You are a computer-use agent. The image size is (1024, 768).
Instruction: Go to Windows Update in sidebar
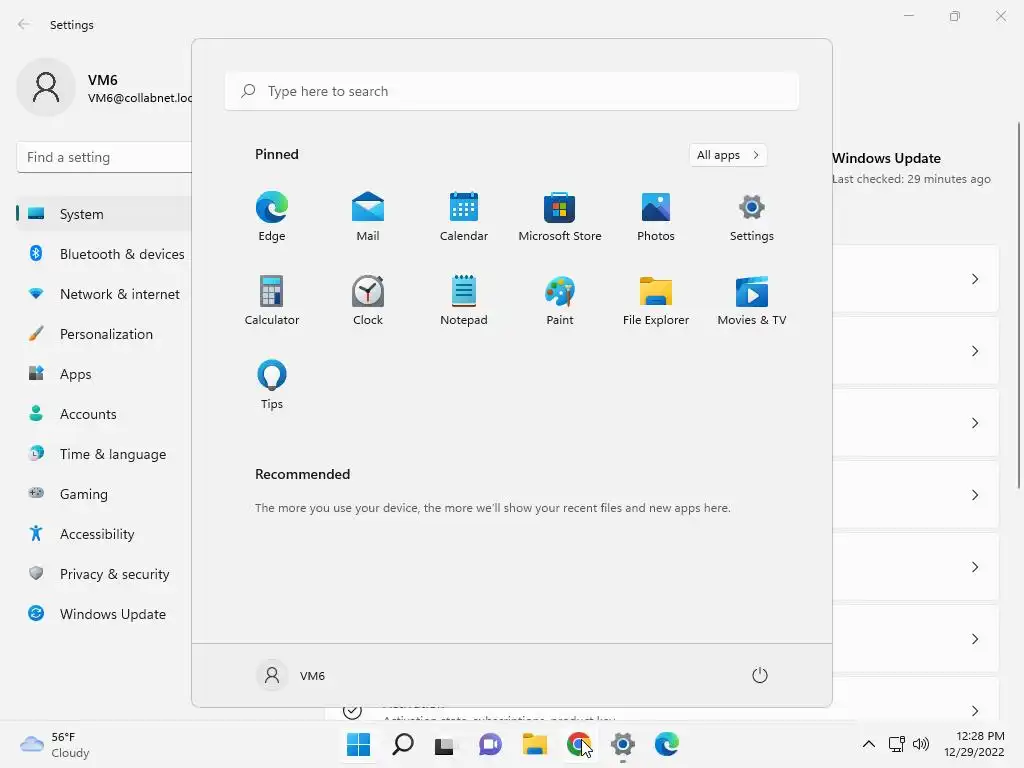104,614
